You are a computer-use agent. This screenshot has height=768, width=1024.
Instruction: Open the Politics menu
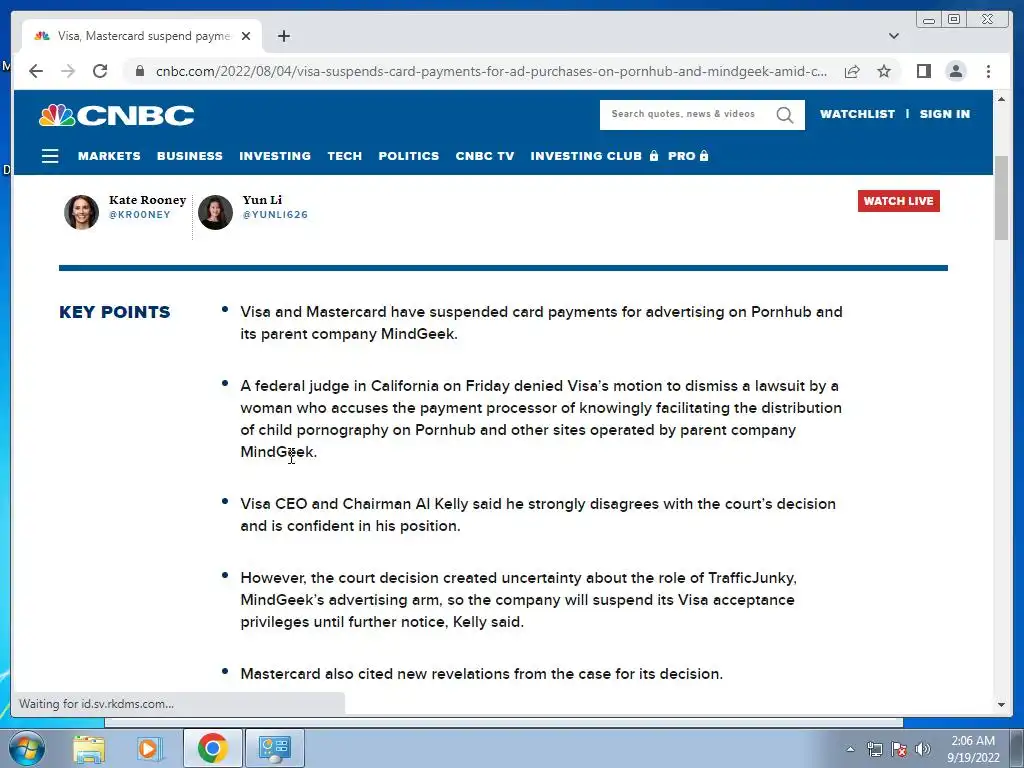click(x=409, y=155)
